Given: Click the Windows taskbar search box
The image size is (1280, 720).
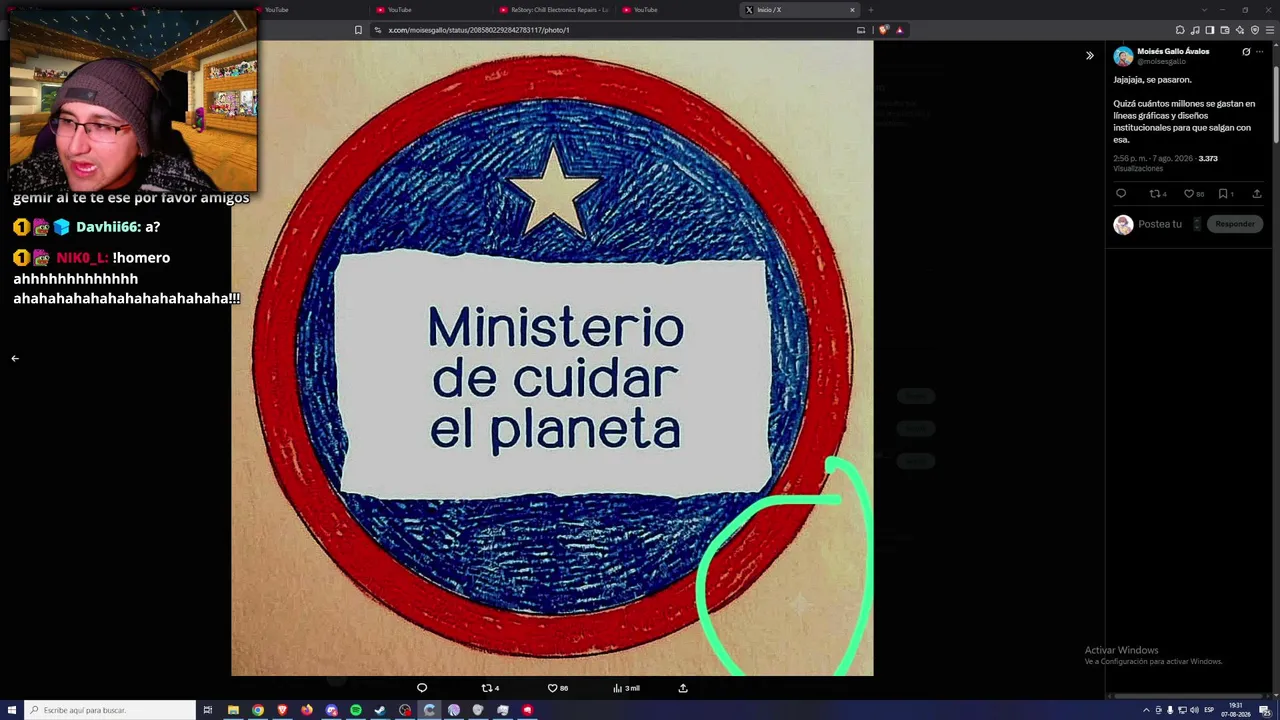Looking at the screenshot, I should [110, 710].
